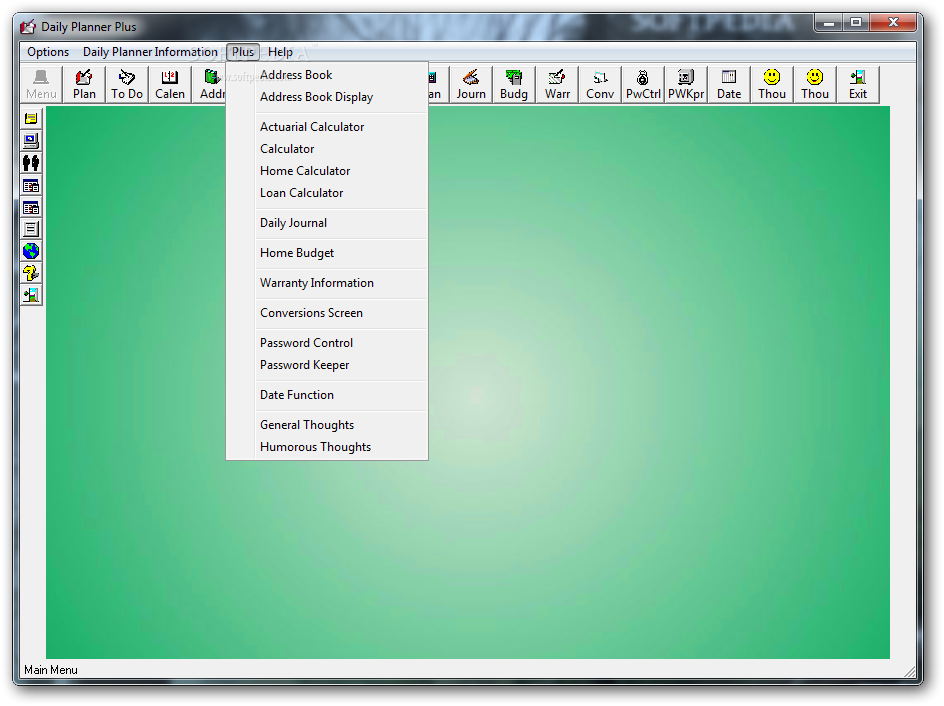The width and height of the screenshot is (944, 706).
Task: Click the globe sidebar icon
Action: 31,251
